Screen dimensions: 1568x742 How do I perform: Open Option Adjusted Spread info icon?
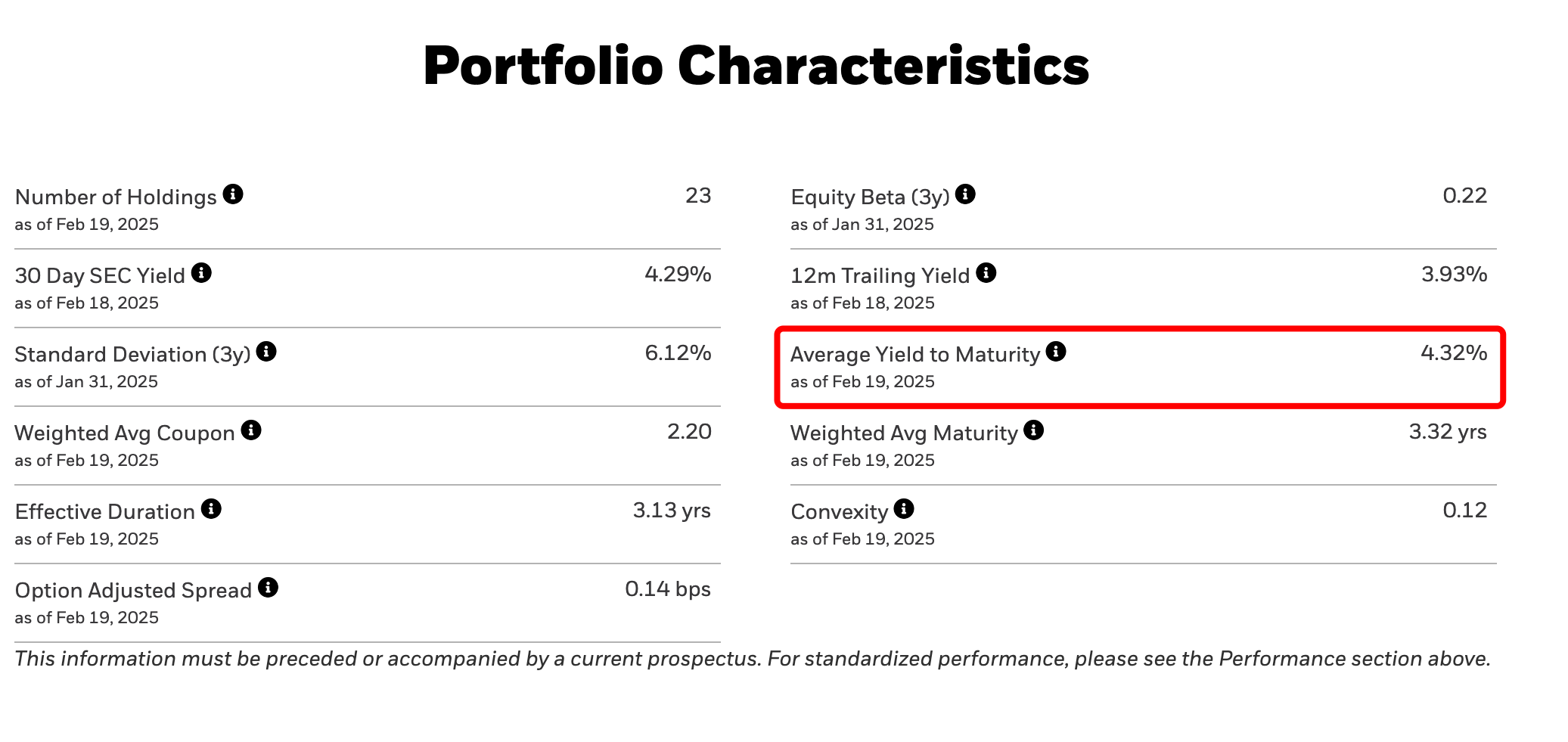(268, 588)
